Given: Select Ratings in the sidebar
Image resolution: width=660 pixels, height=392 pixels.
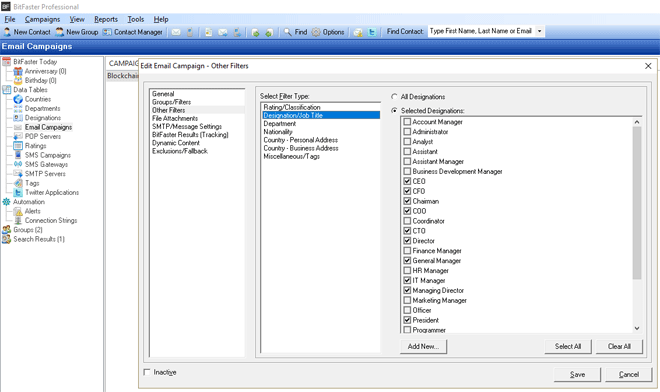Looking at the screenshot, I should [x=35, y=146].
